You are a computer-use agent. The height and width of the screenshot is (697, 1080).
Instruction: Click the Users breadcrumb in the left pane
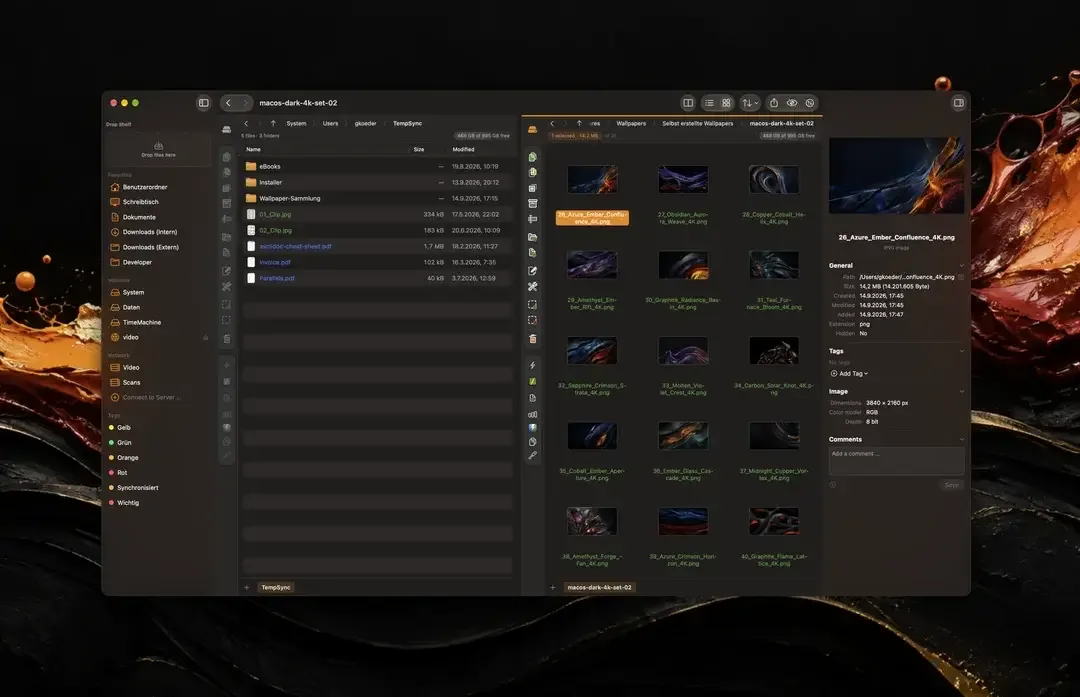331,123
